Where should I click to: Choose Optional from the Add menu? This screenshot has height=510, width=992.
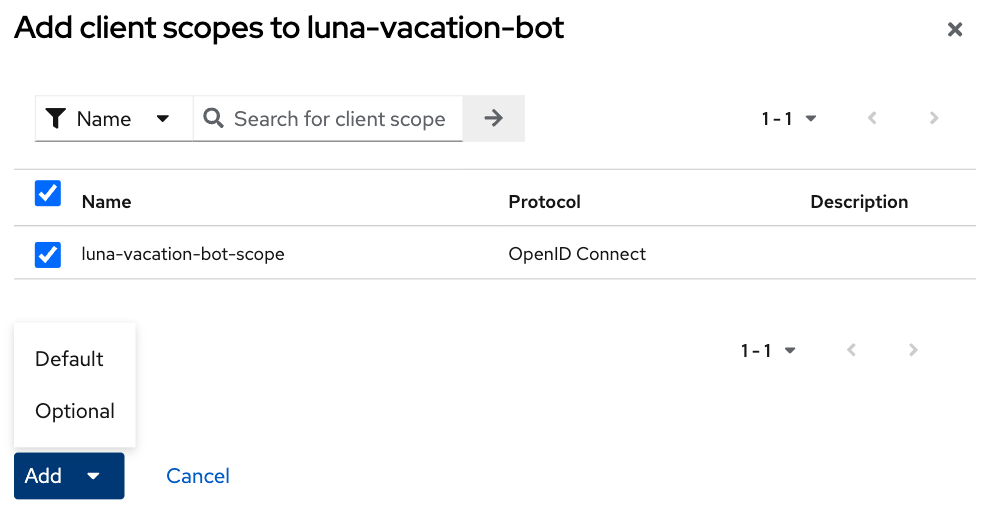click(75, 411)
